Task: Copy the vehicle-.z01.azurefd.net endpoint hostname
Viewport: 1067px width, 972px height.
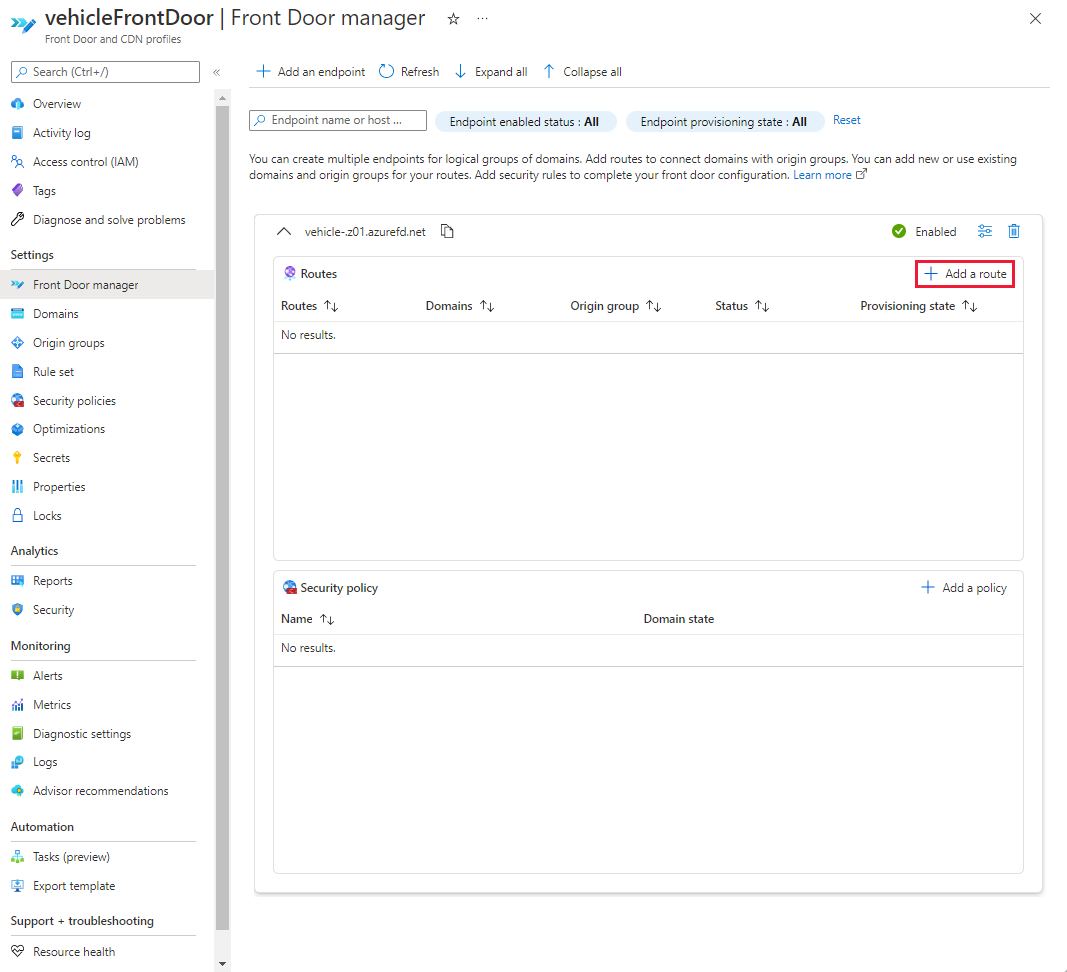Action: pyautogui.click(x=447, y=231)
